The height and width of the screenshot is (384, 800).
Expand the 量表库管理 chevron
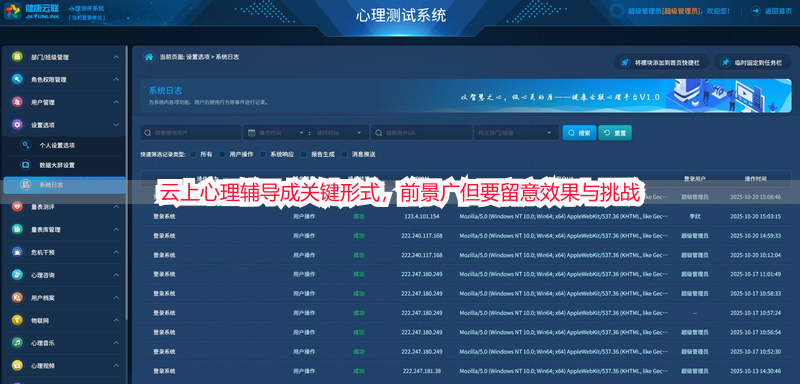coord(116,229)
